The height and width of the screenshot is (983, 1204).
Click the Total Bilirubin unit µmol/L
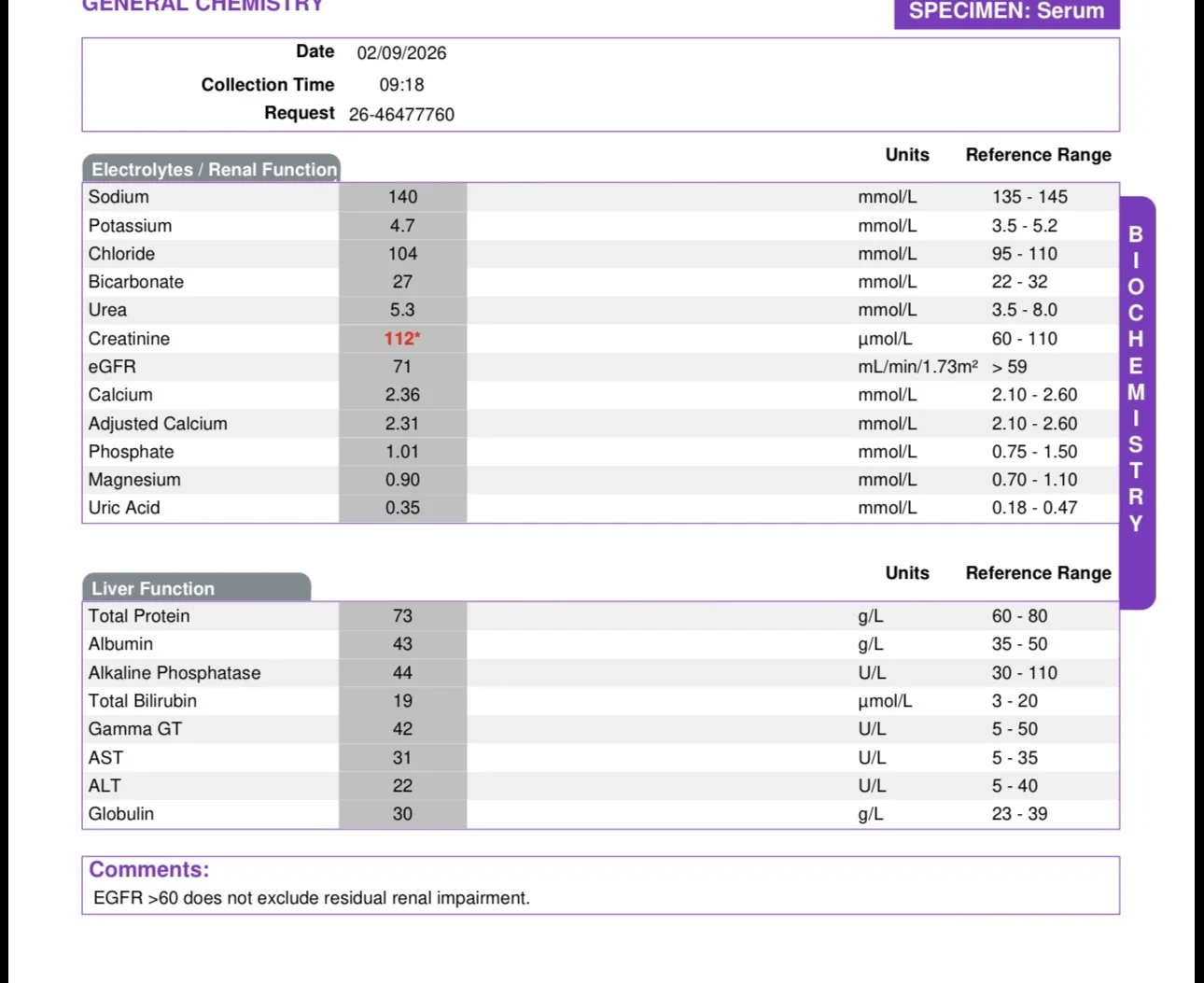point(885,701)
